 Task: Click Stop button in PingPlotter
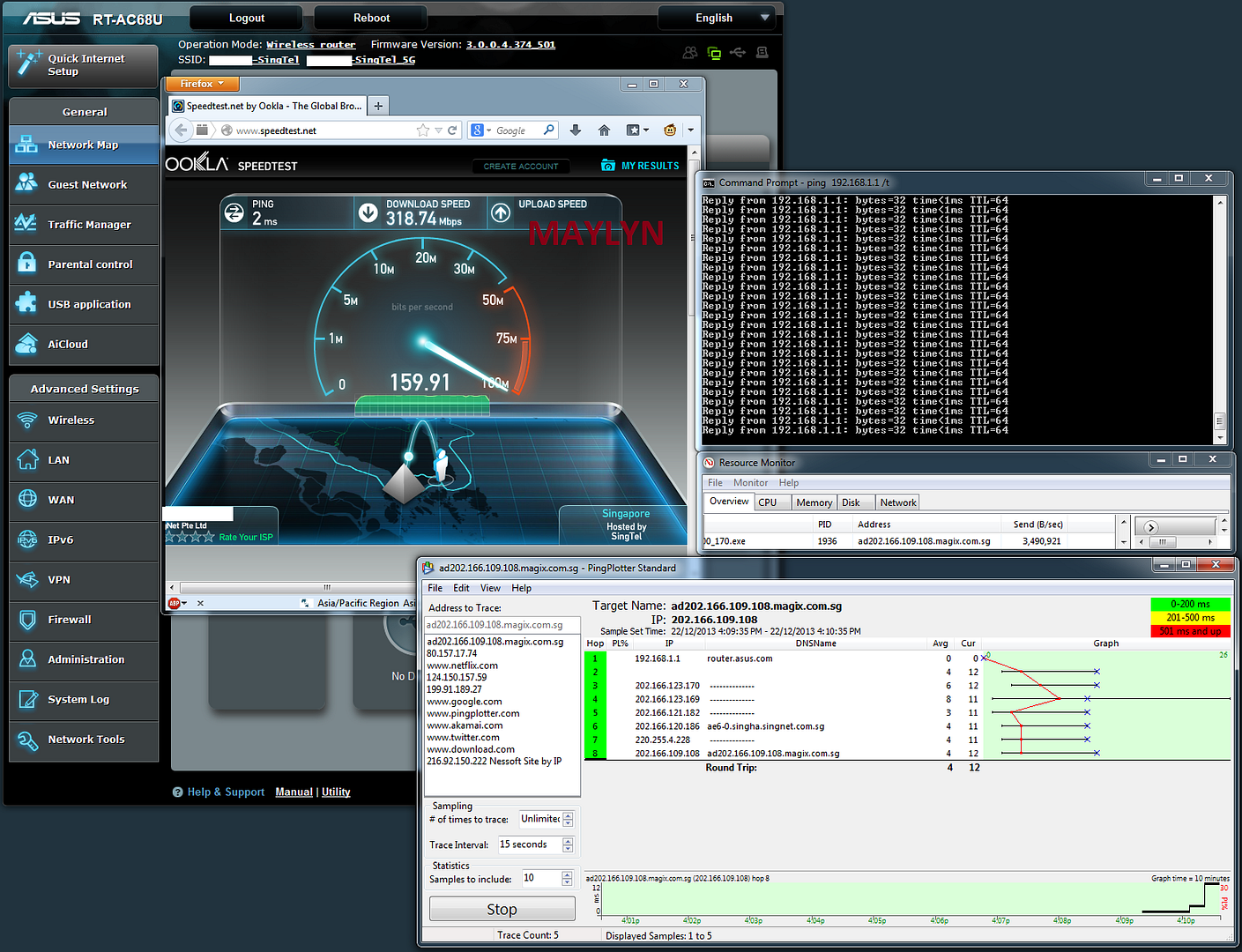502,909
